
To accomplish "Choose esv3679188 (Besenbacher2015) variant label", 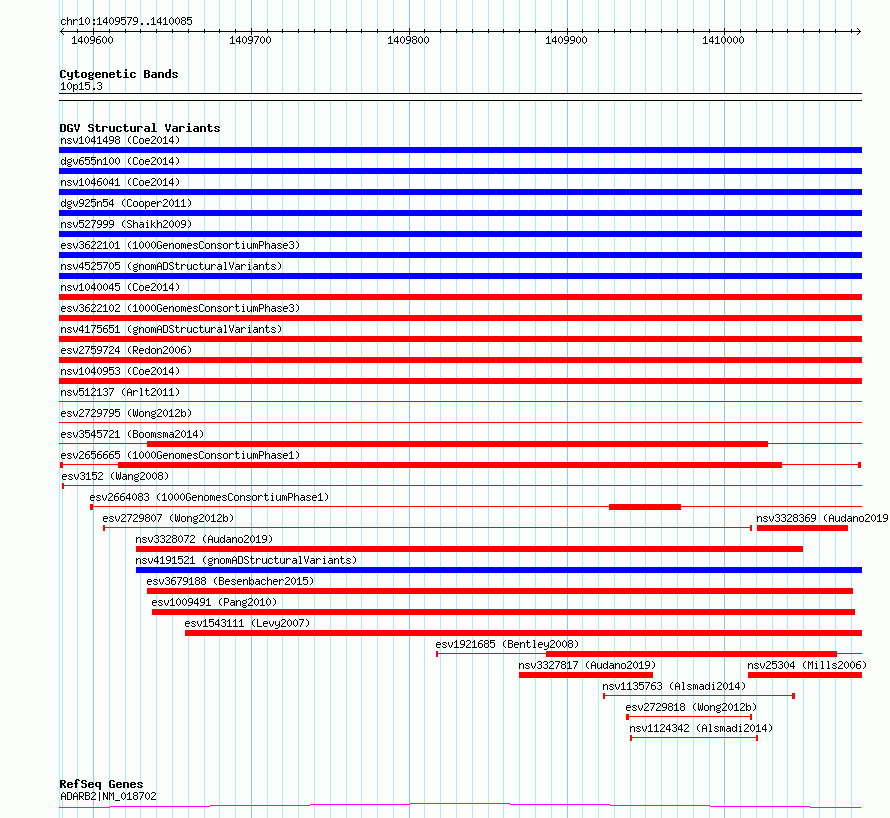I will (x=230, y=581).
